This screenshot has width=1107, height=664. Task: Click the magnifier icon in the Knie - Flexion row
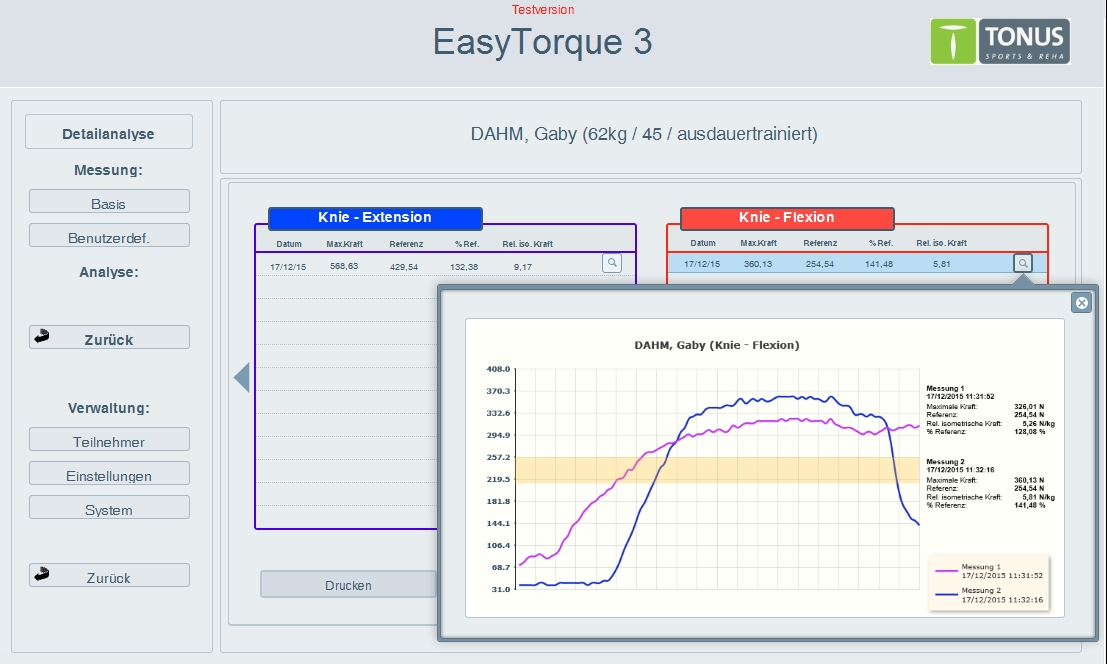pos(1022,263)
